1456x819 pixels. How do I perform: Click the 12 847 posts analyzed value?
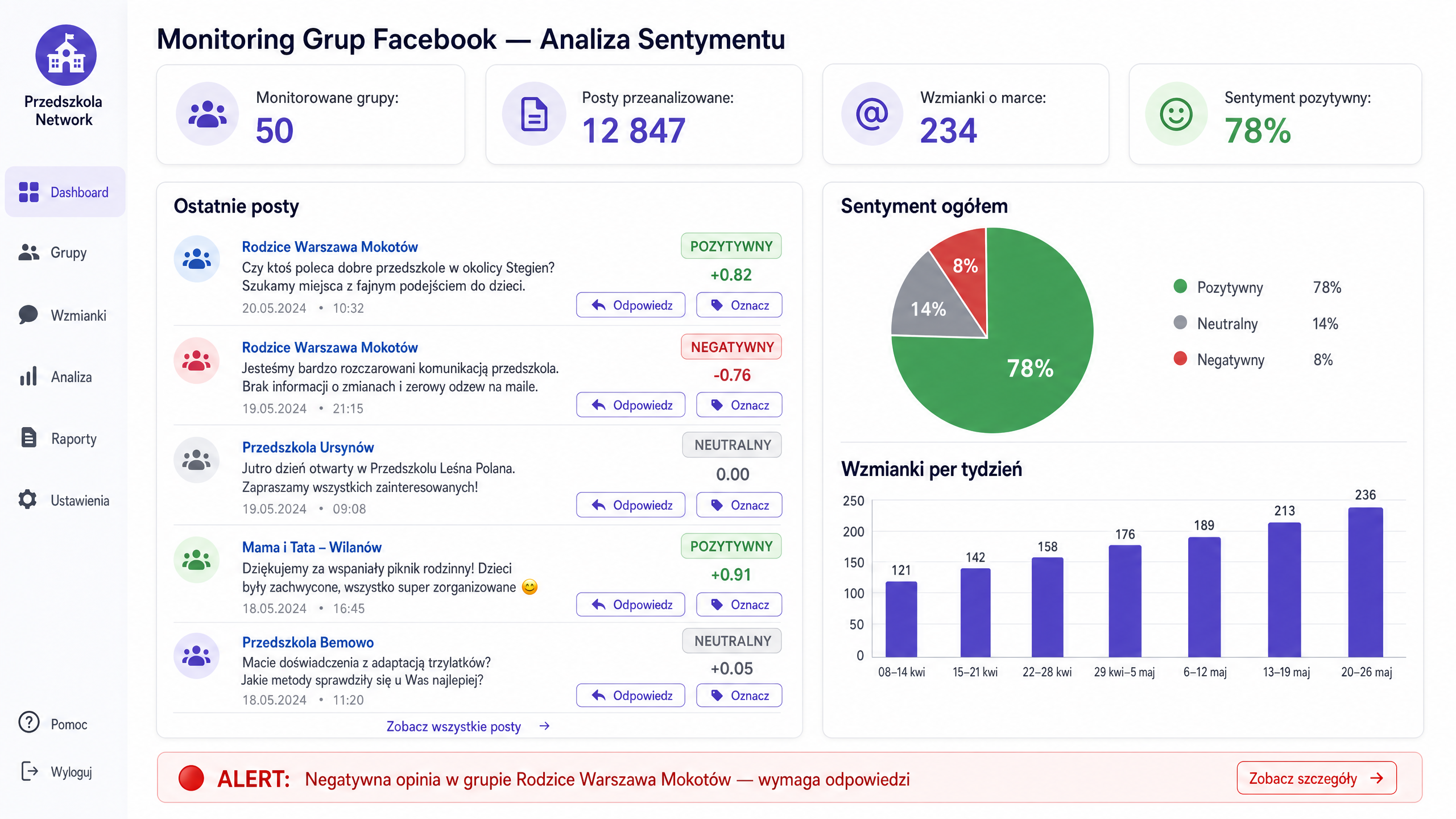633,130
